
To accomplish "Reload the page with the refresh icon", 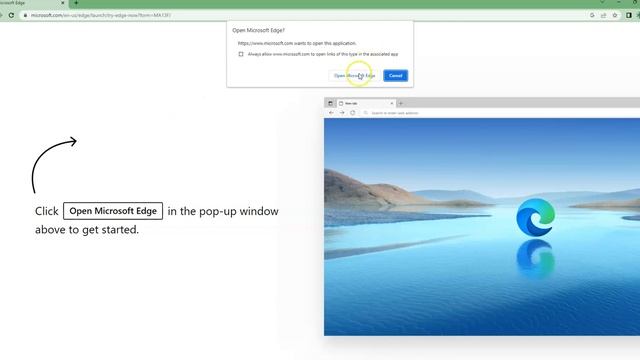I will coord(11,15).
